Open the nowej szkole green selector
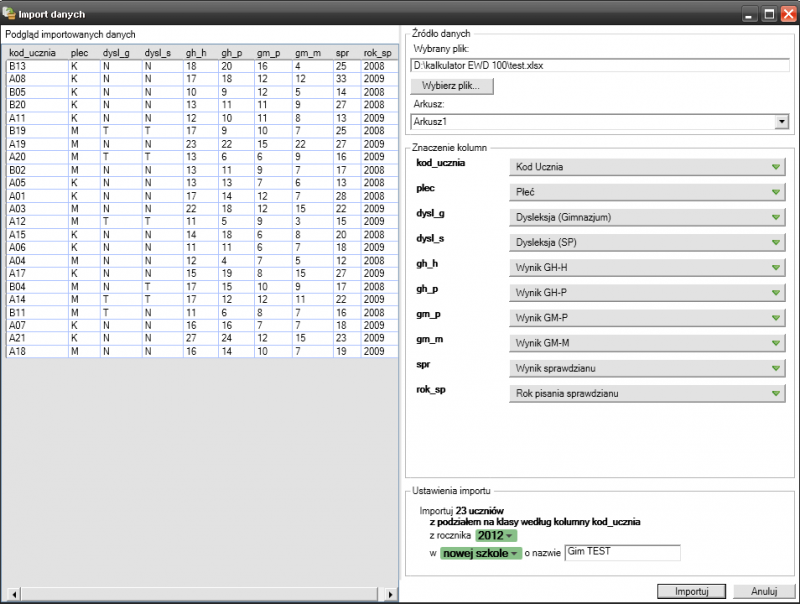This screenshot has width=800, height=604. coord(480,553)
